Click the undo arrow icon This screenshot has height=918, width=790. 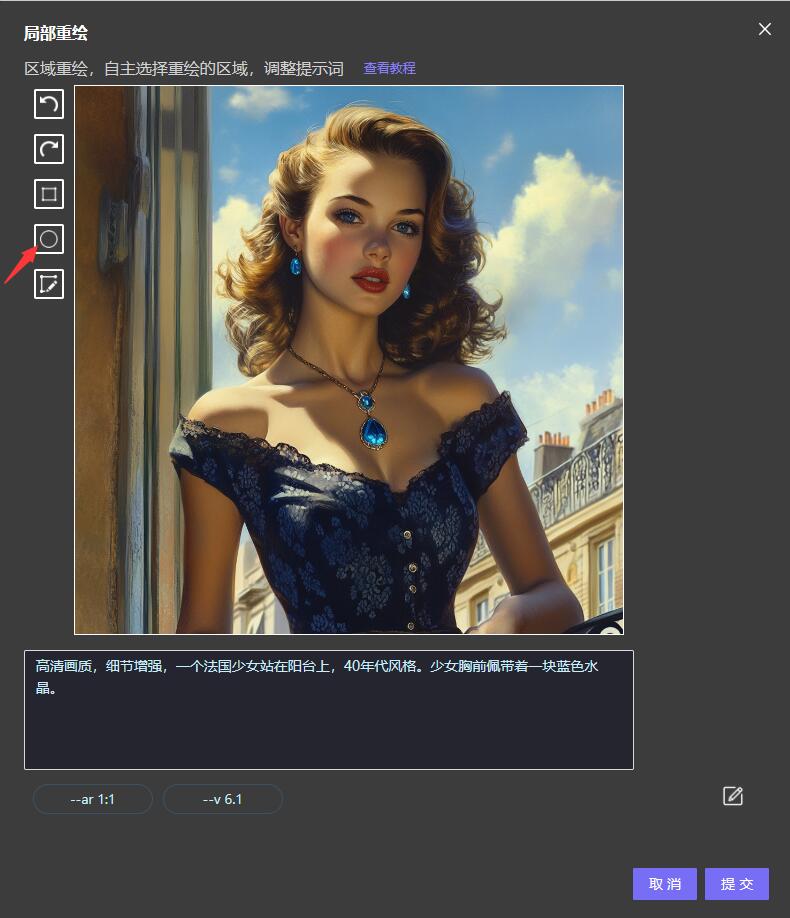pyautogui.click(x=49, y=104)
